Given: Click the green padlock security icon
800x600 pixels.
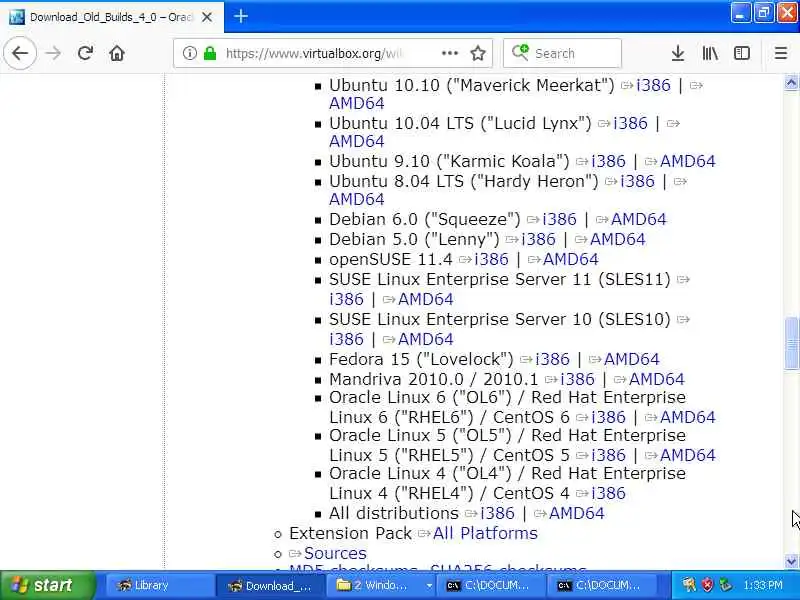Looking at the screenshot, I should [x=210, y=53].
